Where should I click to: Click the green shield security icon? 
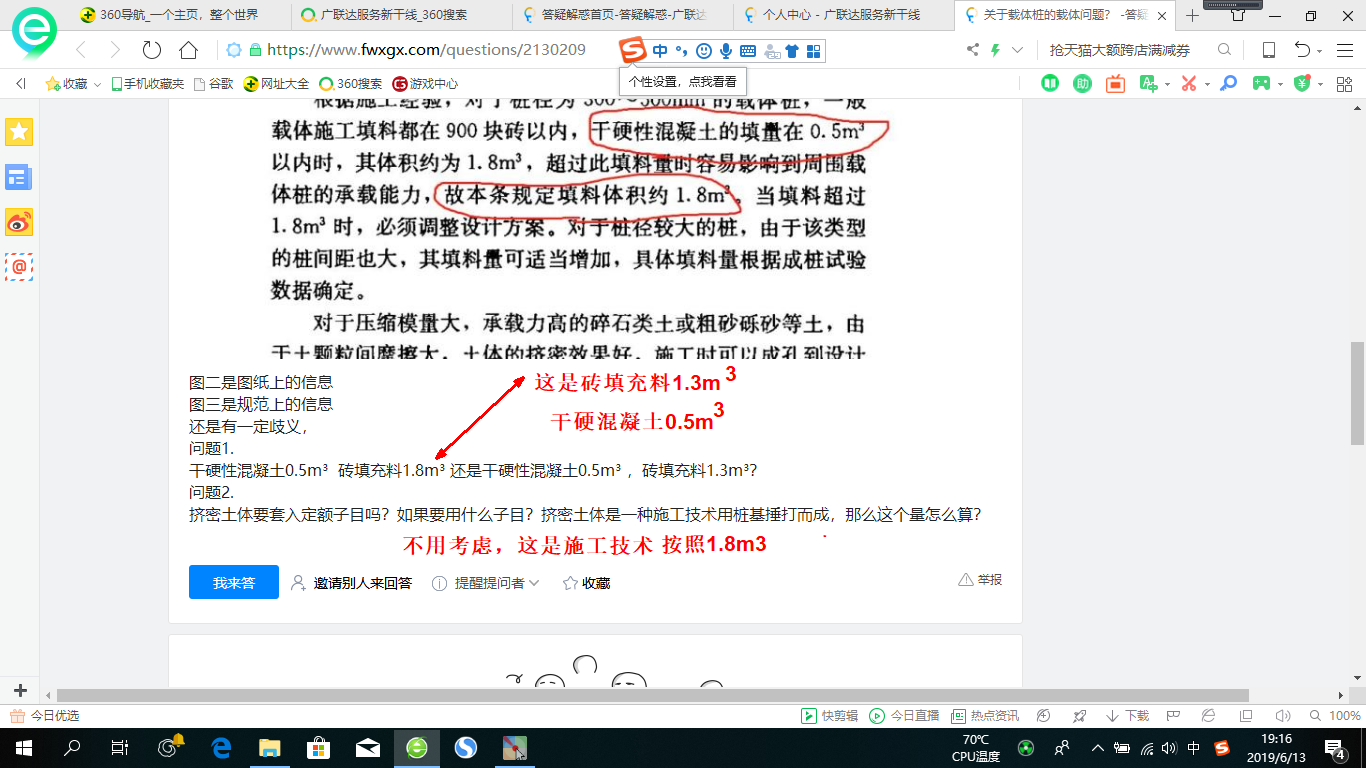1301,84
